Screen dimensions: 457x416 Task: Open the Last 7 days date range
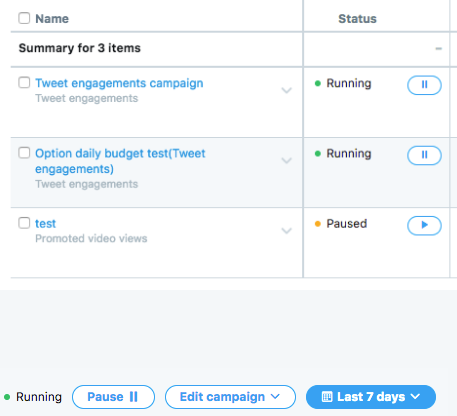[x=371, y=397]
